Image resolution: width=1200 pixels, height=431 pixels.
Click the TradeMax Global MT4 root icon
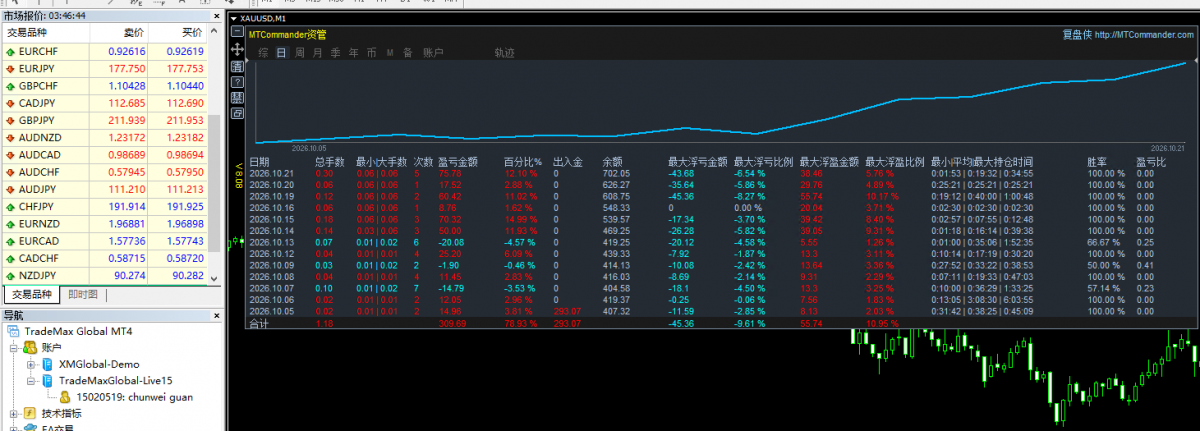13,331
